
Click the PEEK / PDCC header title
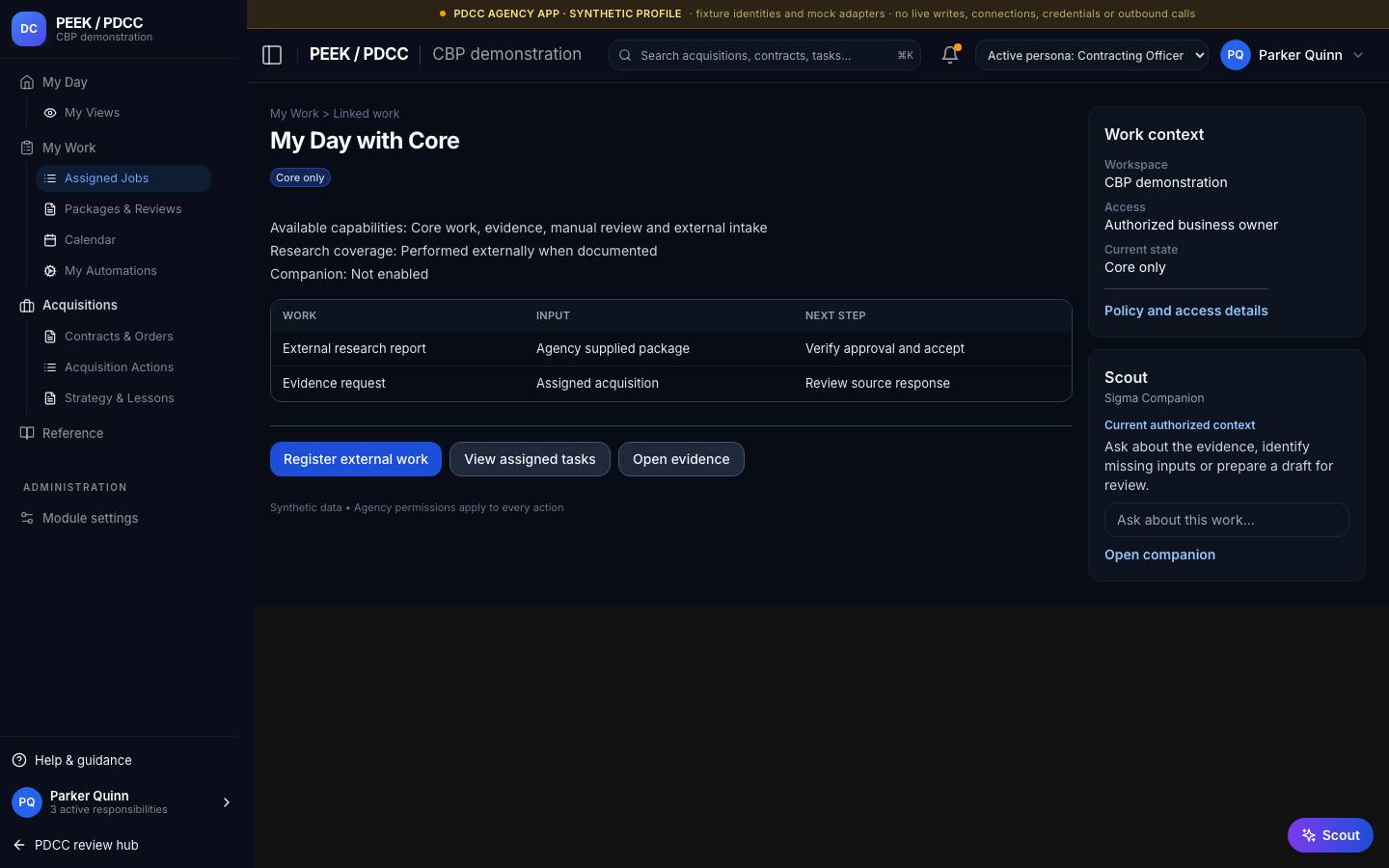(x=359, y=54)
